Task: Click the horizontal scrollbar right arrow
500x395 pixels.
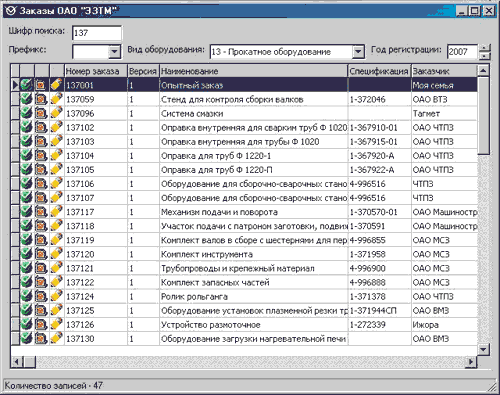Action: [471, 362]
